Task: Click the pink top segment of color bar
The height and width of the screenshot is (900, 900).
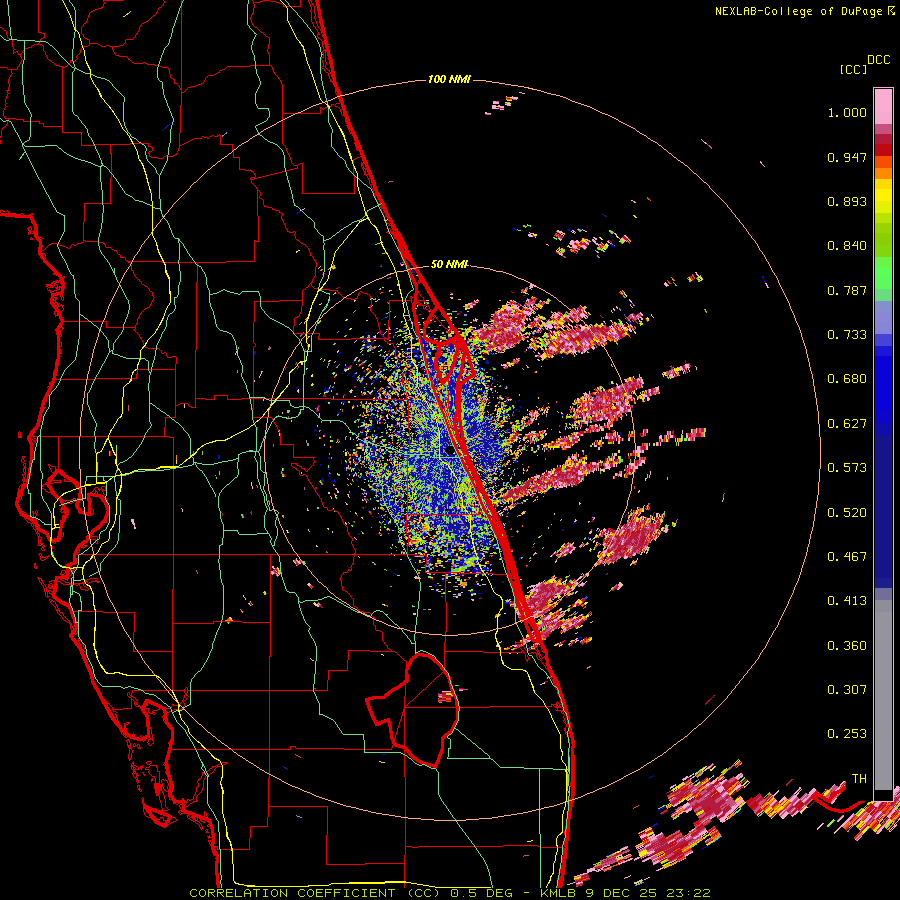Action: pos(883,106)
